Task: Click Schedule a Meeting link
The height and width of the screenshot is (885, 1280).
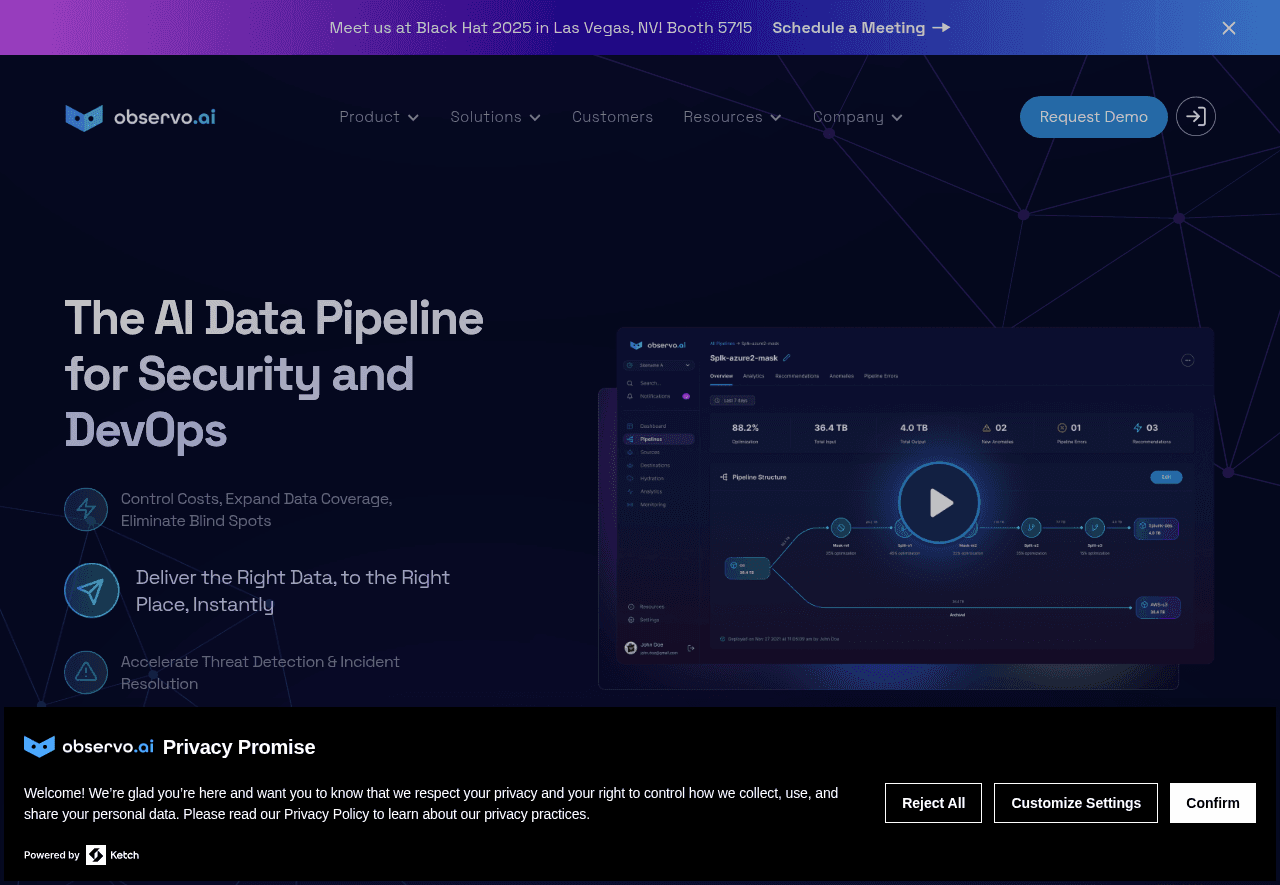Action: 860,28
